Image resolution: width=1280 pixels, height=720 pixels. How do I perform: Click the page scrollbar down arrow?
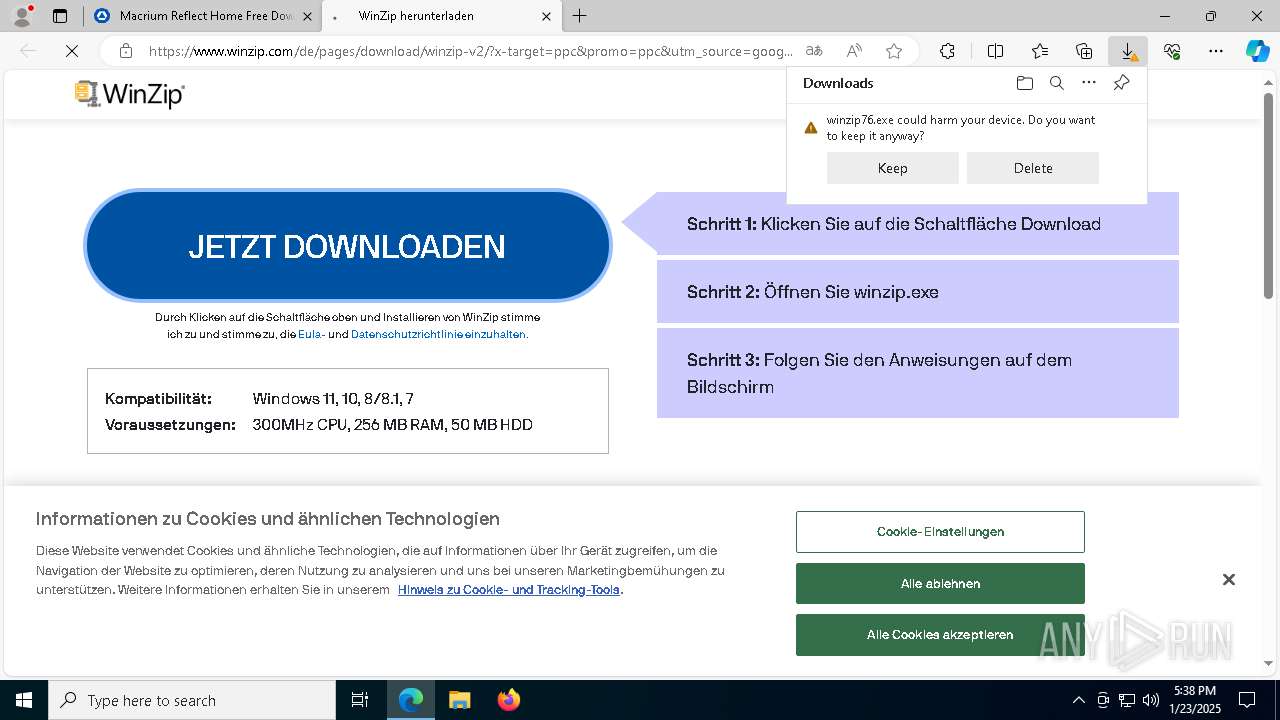1270,663
